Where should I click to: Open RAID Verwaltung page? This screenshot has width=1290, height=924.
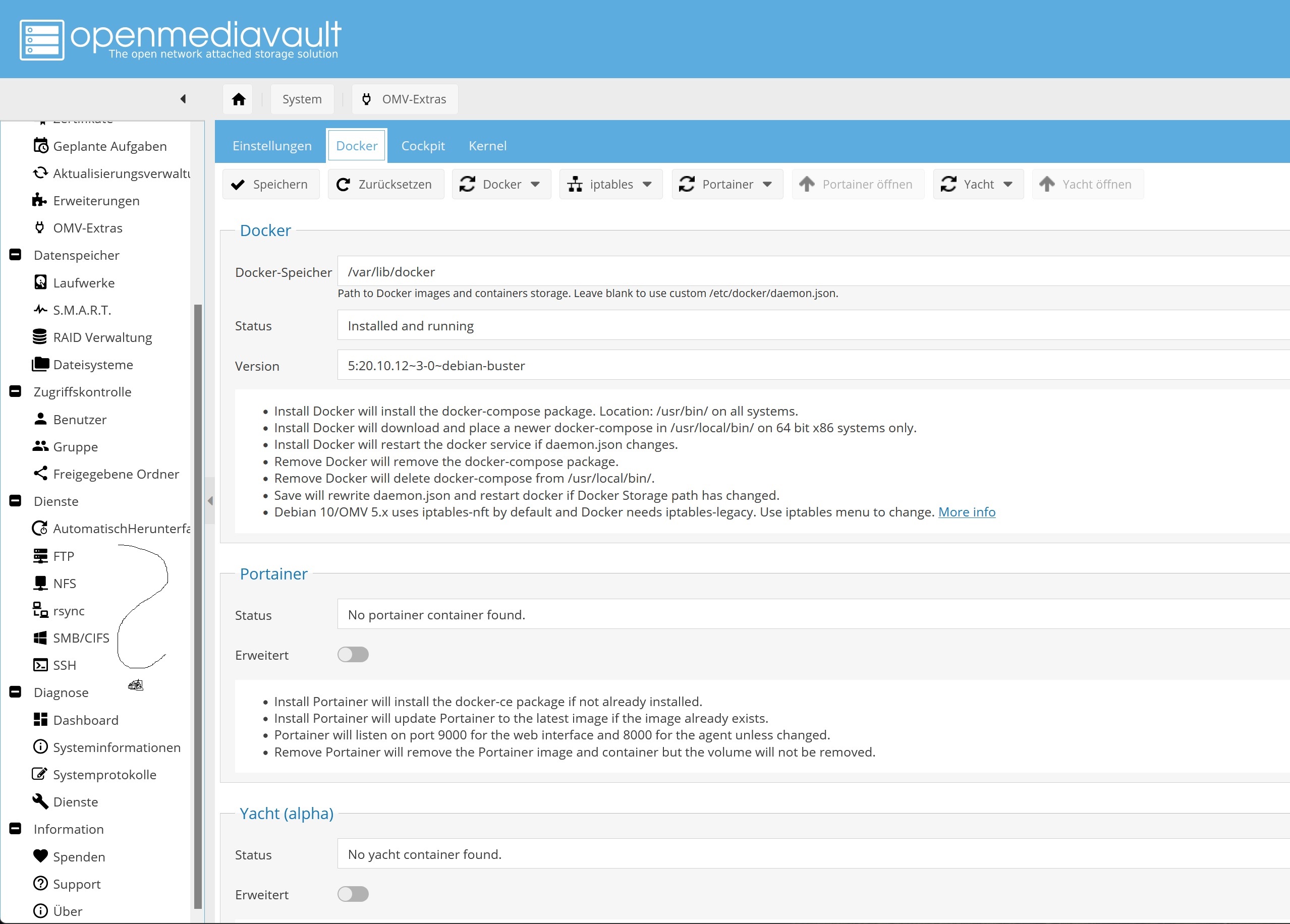click(x=93, y=337)
